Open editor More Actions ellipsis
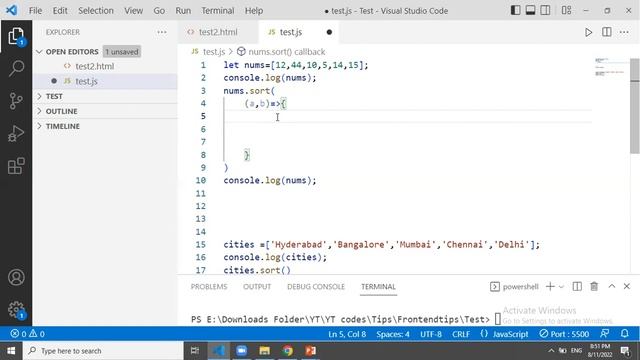The width and height of the screenshot is (640, 360). pyautogui.click(x=624, y=32)
